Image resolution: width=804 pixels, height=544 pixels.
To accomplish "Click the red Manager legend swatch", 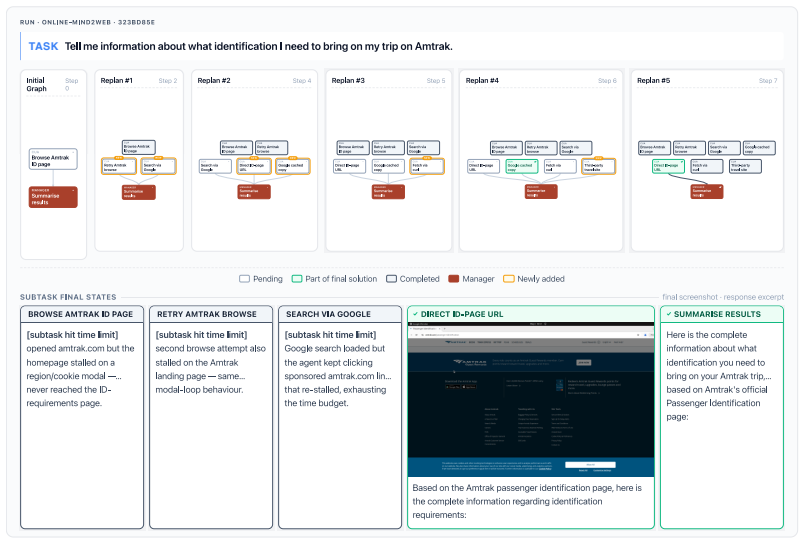I will coord(453,279).
